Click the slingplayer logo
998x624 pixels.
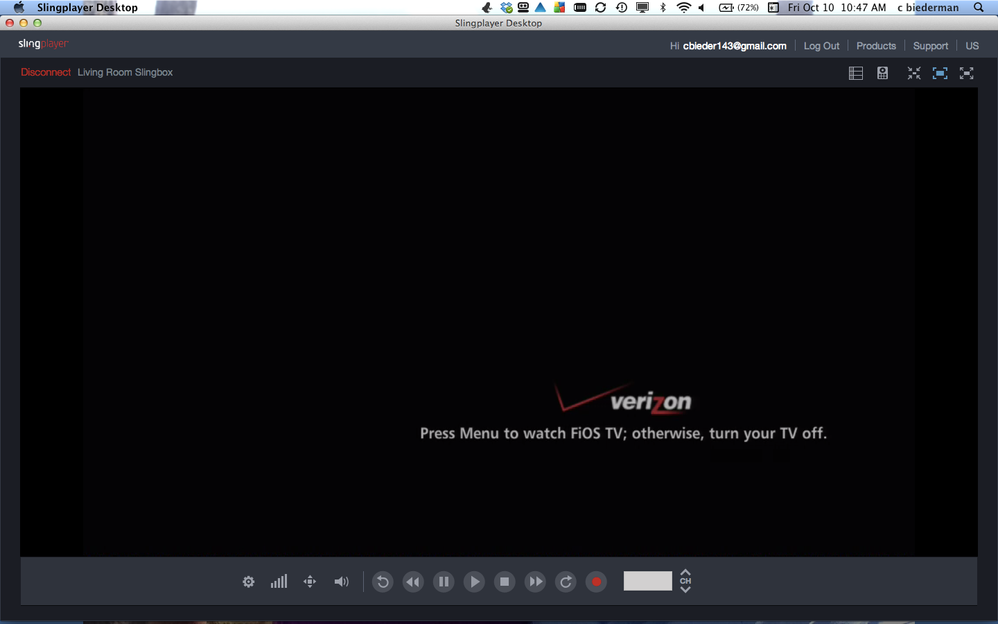coord(43,44)
